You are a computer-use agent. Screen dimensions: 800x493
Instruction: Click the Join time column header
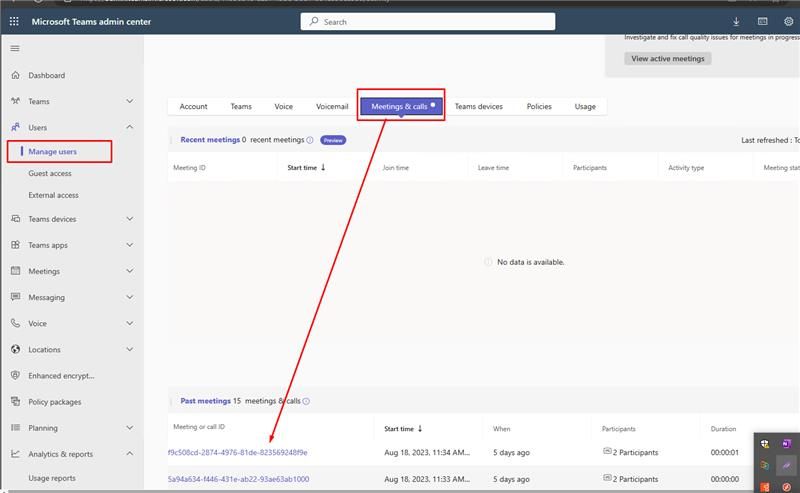coord(395,167)
